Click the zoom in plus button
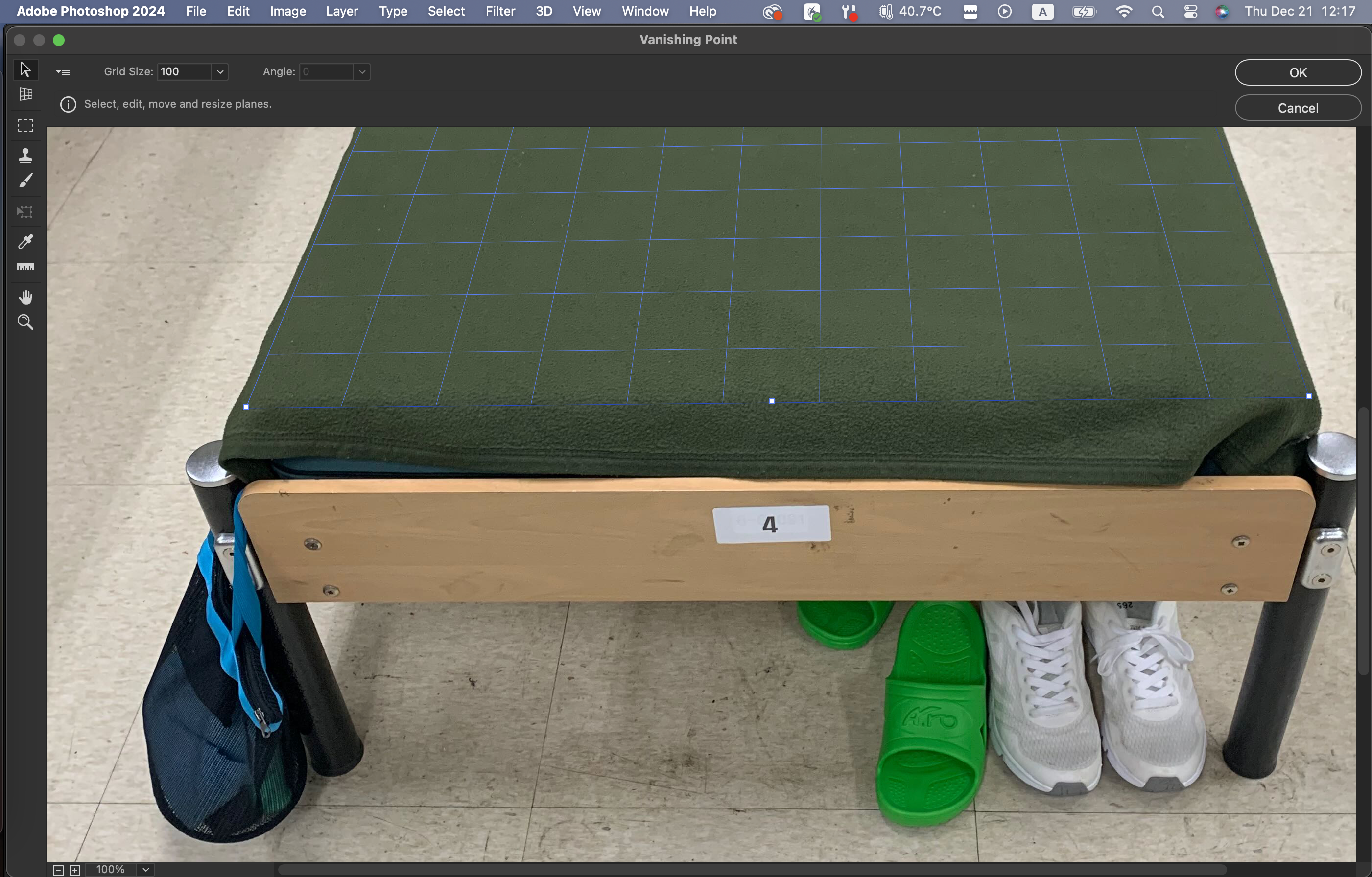This screenshot has height=877, width=1372. click(74, 870)
